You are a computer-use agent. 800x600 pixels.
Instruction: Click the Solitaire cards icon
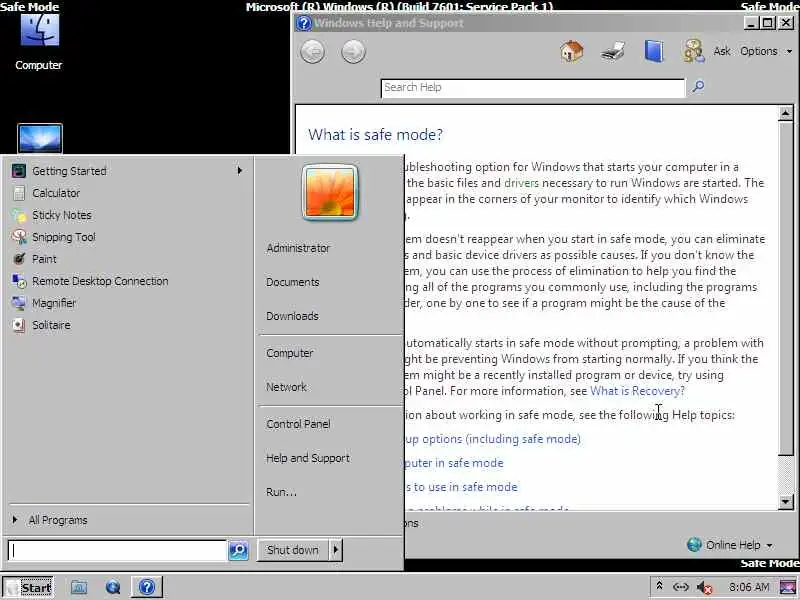[19, 324]
